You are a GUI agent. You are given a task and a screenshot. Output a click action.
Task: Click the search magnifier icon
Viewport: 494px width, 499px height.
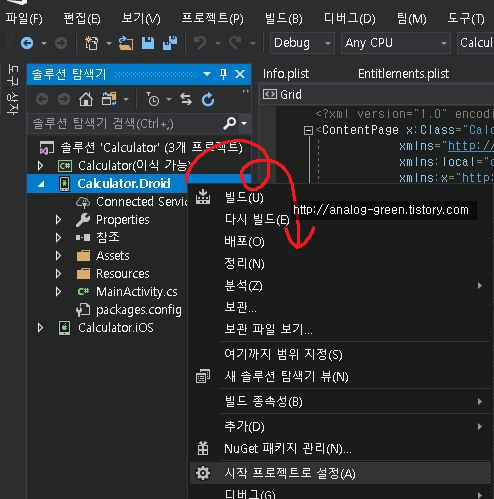pos(230,123)
